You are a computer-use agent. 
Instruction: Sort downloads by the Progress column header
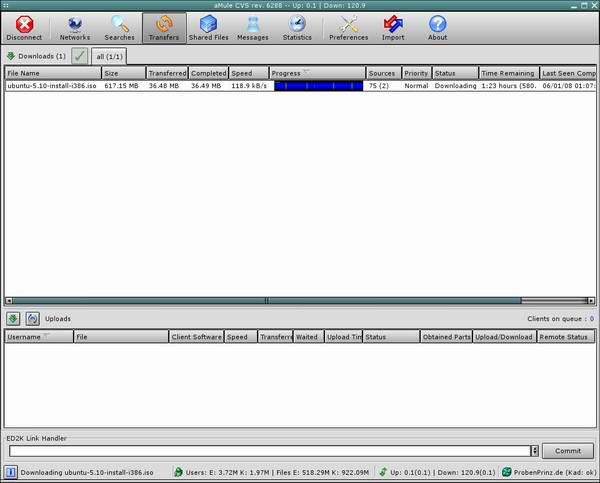click(316, 73)
